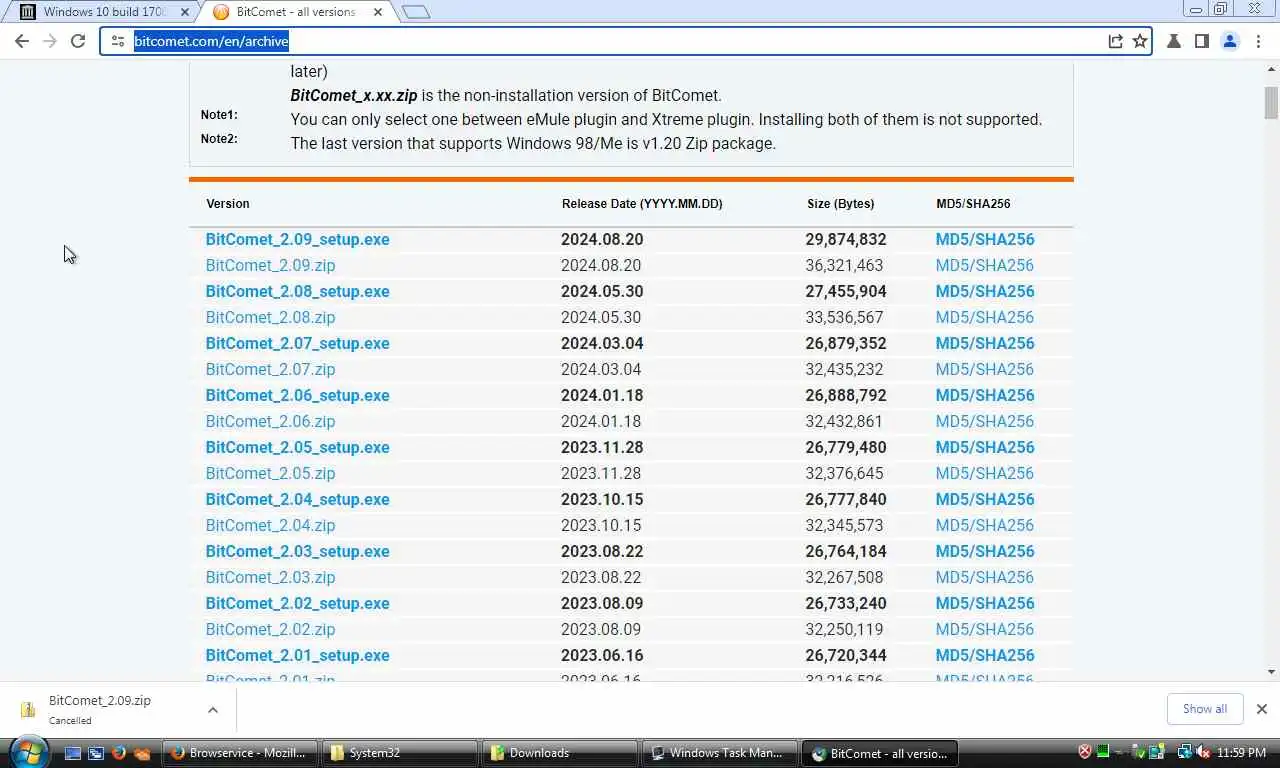
Task: Select the BitComet - all versions tab
Action: 296,12
